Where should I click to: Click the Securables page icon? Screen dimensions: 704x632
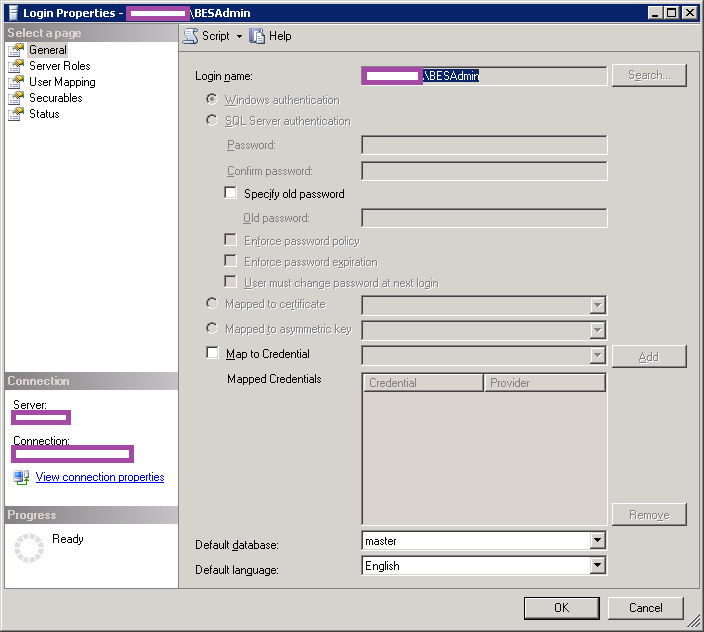pyautogui.click(x=16, y=98)
